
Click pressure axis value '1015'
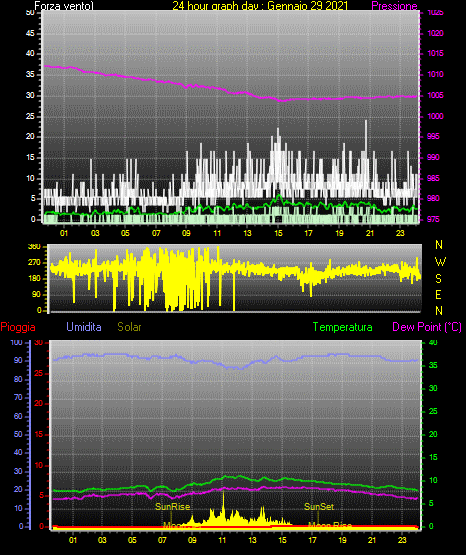coord(435,53)
